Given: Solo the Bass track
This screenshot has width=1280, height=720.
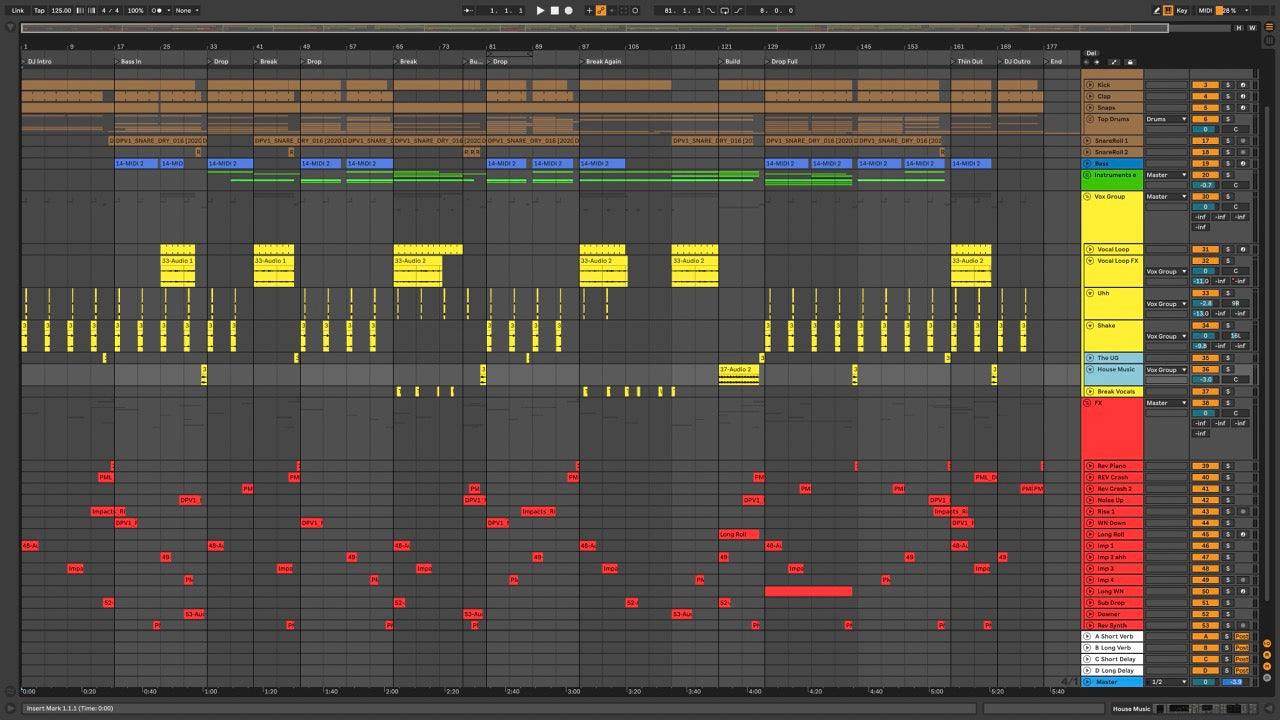Looking at the screenshot, I should pyautogui.click(x=1228, y=163).
